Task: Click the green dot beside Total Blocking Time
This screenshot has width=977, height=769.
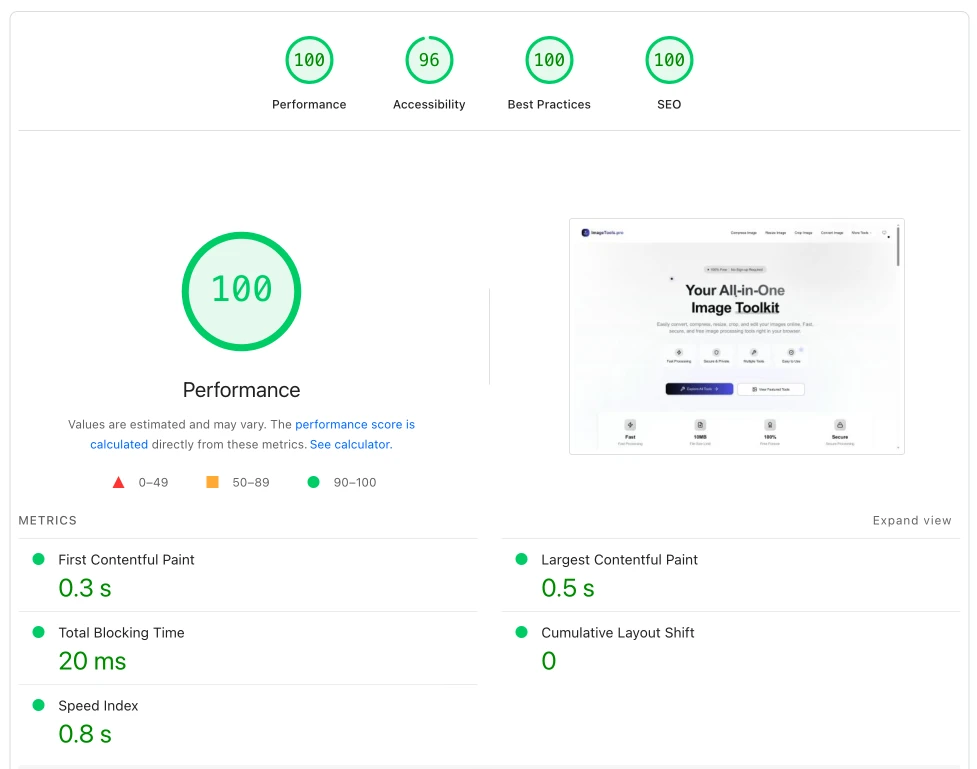Action: click(x=39, y=632)
